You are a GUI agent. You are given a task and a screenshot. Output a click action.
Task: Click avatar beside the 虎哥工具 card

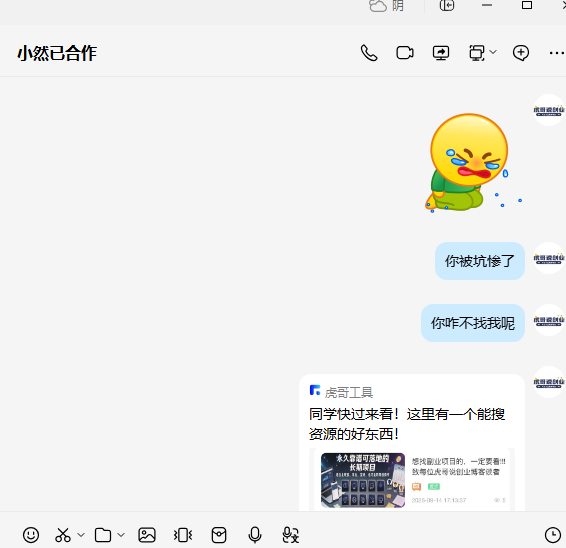point(549,382)
